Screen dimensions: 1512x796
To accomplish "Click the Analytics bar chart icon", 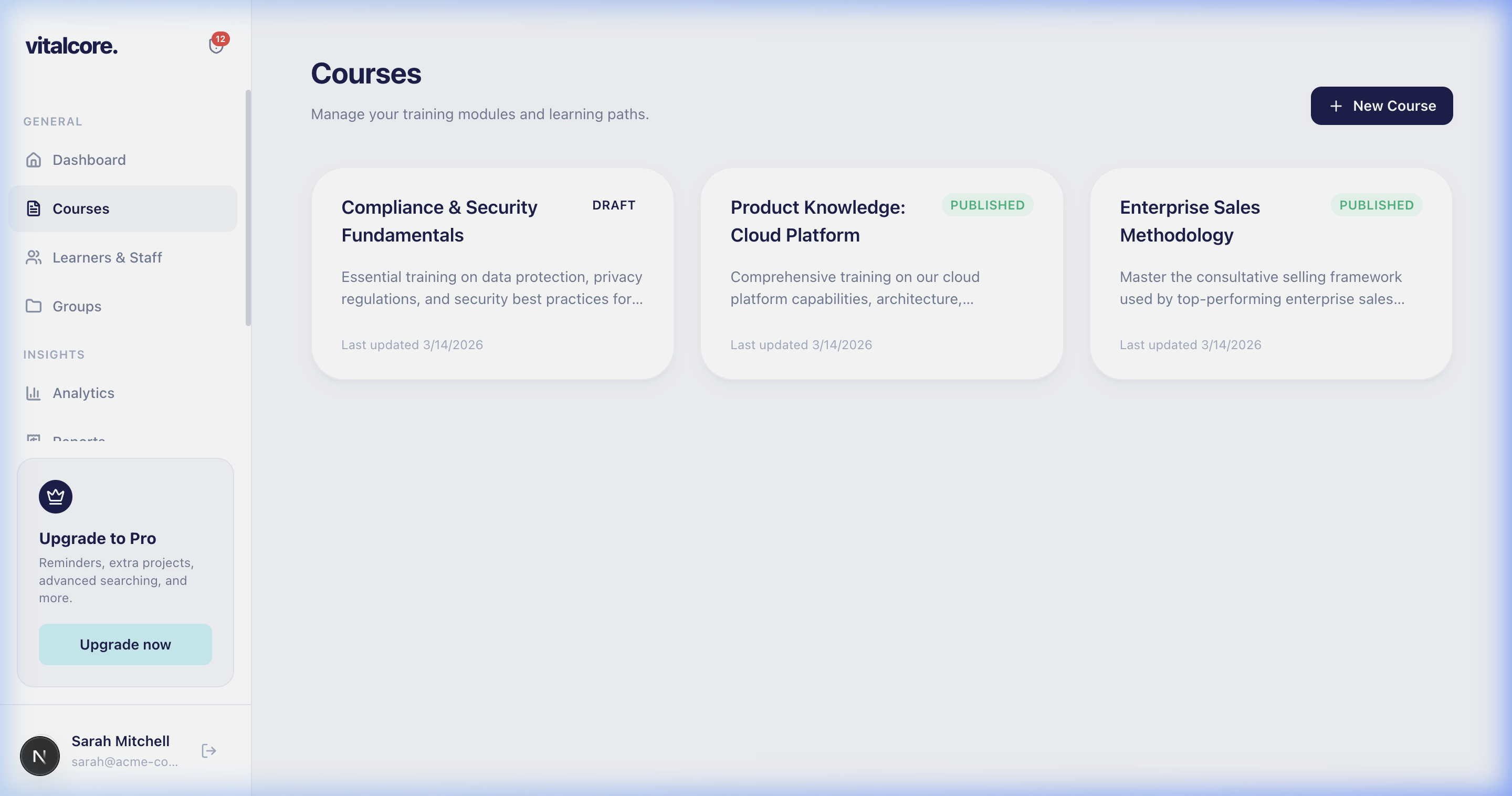I will [34, 393].
